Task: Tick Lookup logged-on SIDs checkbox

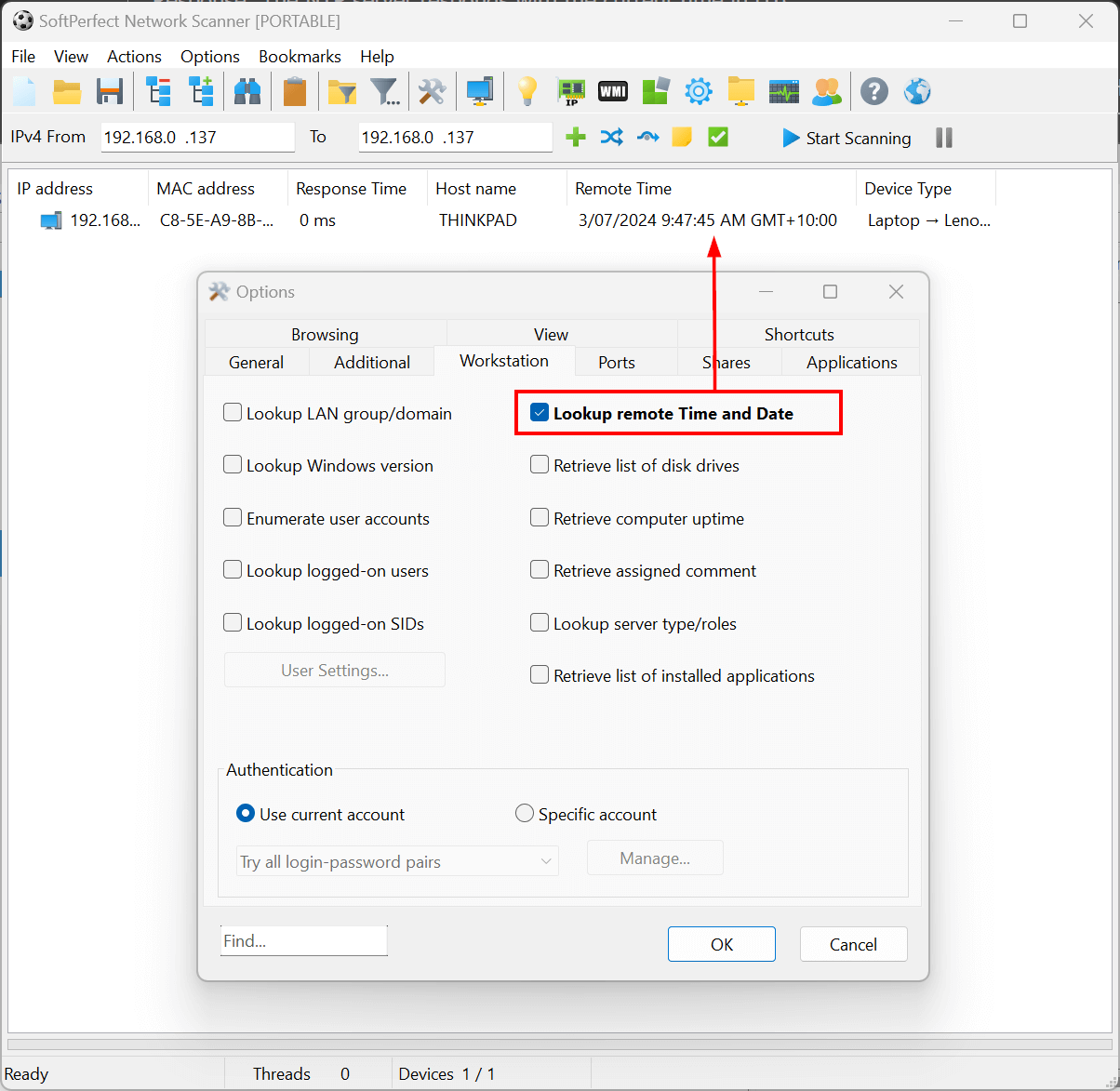Action: click(233, 623)
